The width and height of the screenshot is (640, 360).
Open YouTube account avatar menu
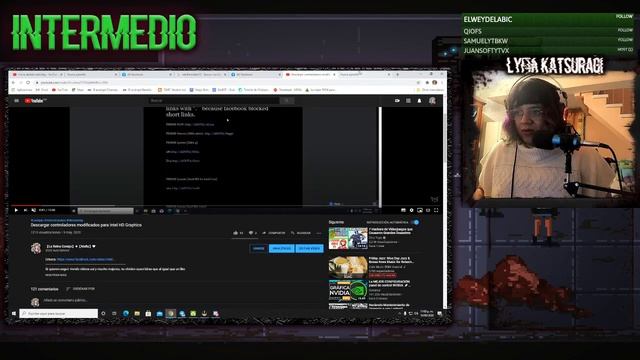tap(432, 100)
